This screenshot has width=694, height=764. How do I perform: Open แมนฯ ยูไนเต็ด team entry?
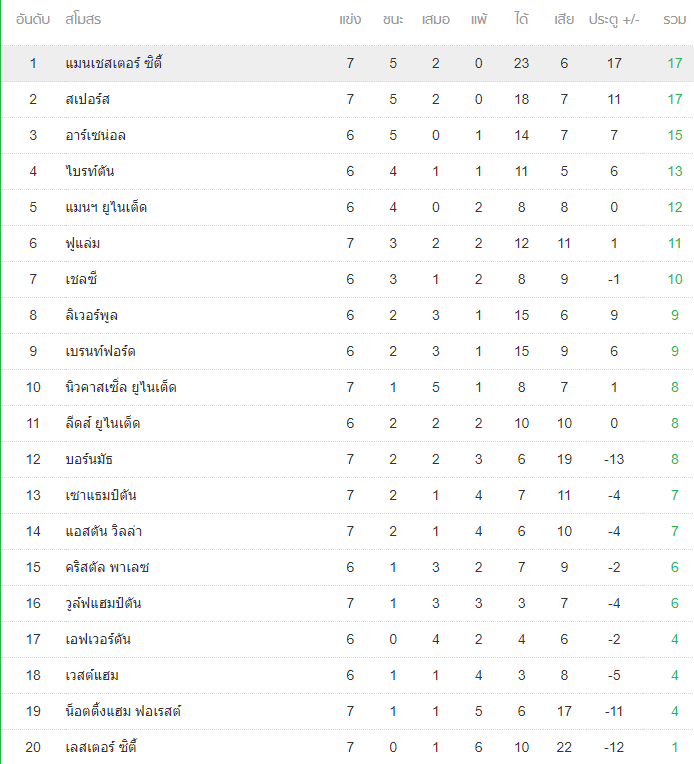[106, 207]
